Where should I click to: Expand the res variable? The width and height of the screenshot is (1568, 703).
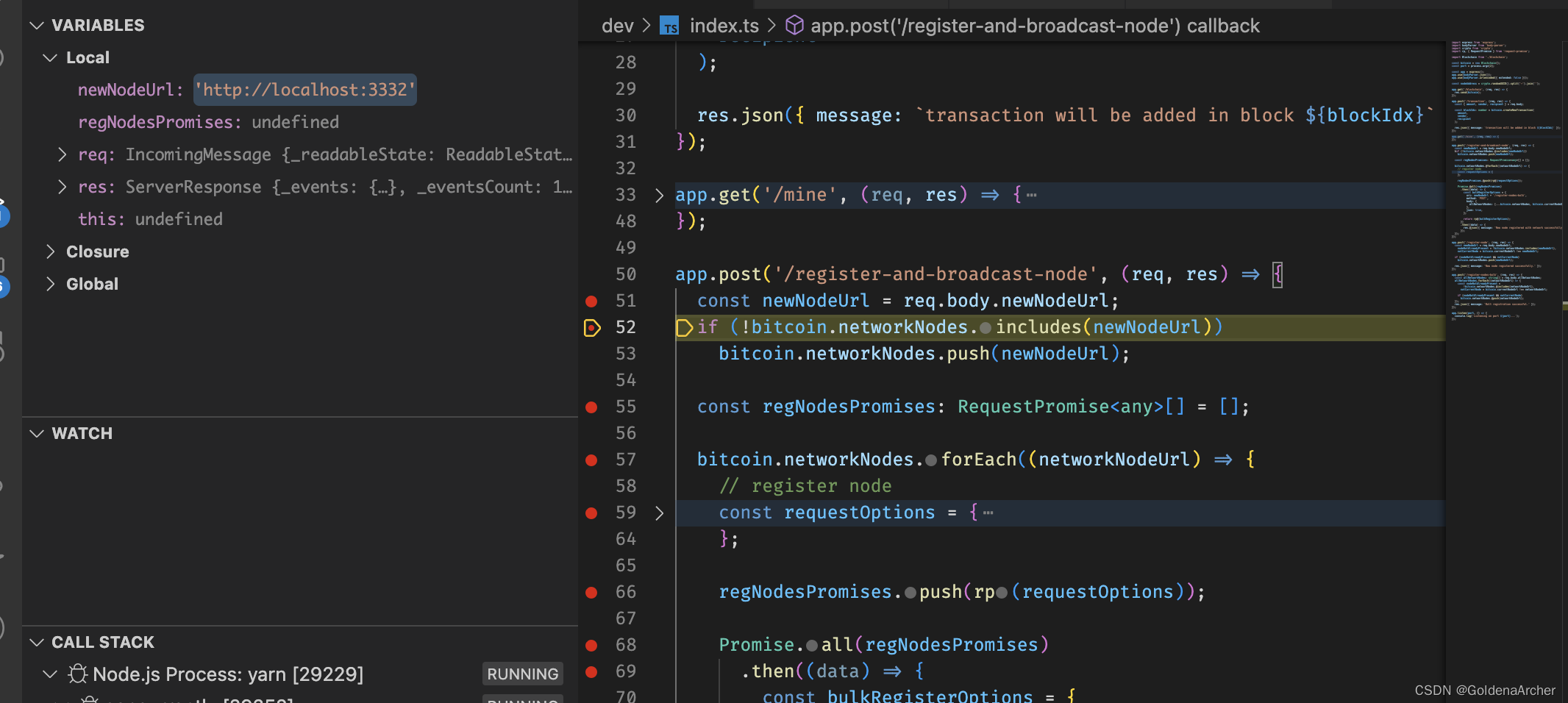click(x=63, y=187)
